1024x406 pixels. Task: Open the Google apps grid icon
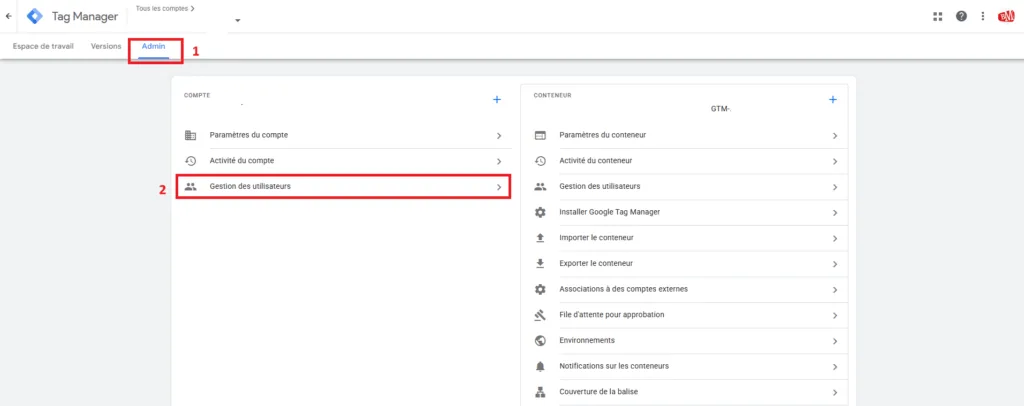point(938,16)
